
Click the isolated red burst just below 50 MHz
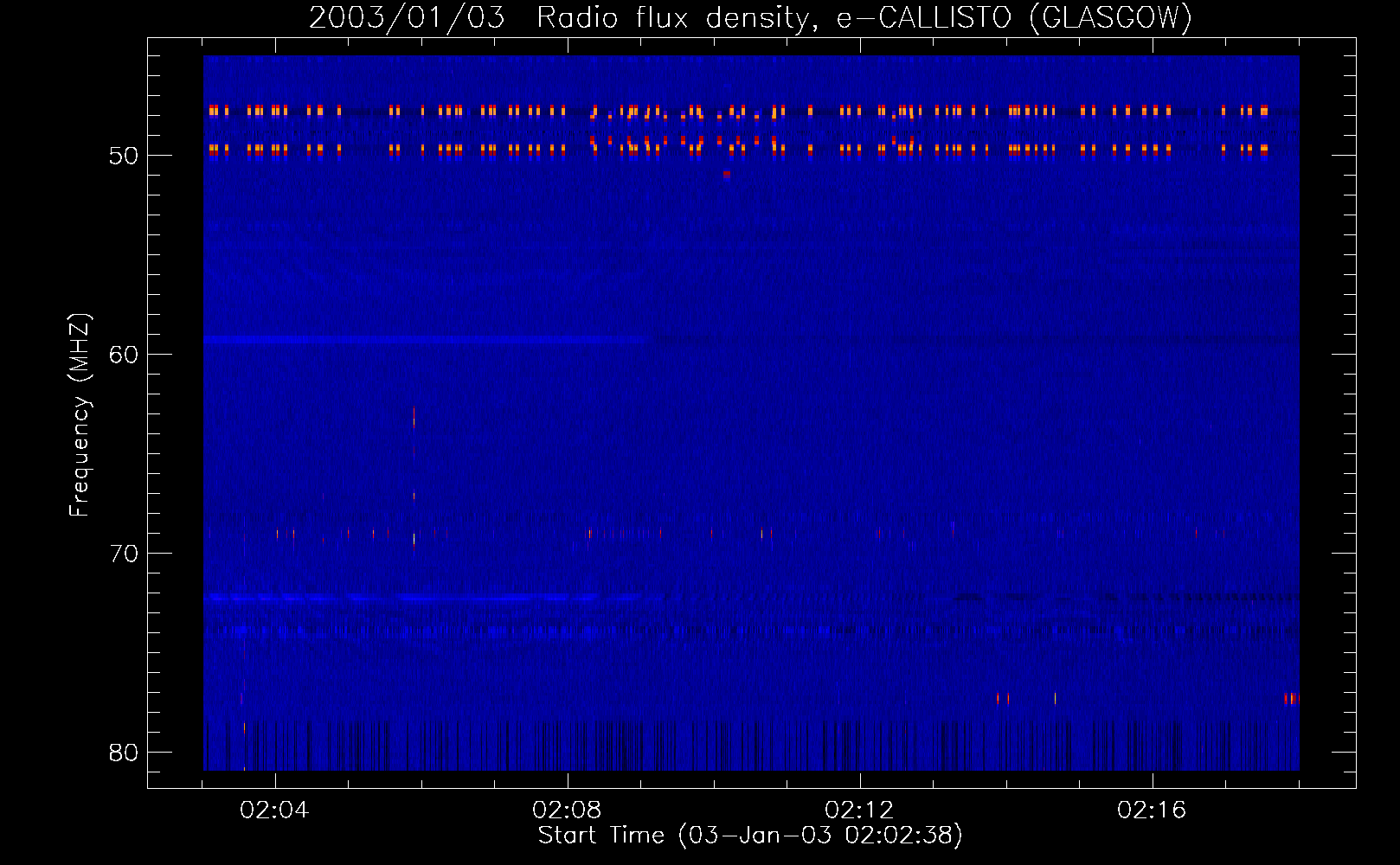coord(727,174)
